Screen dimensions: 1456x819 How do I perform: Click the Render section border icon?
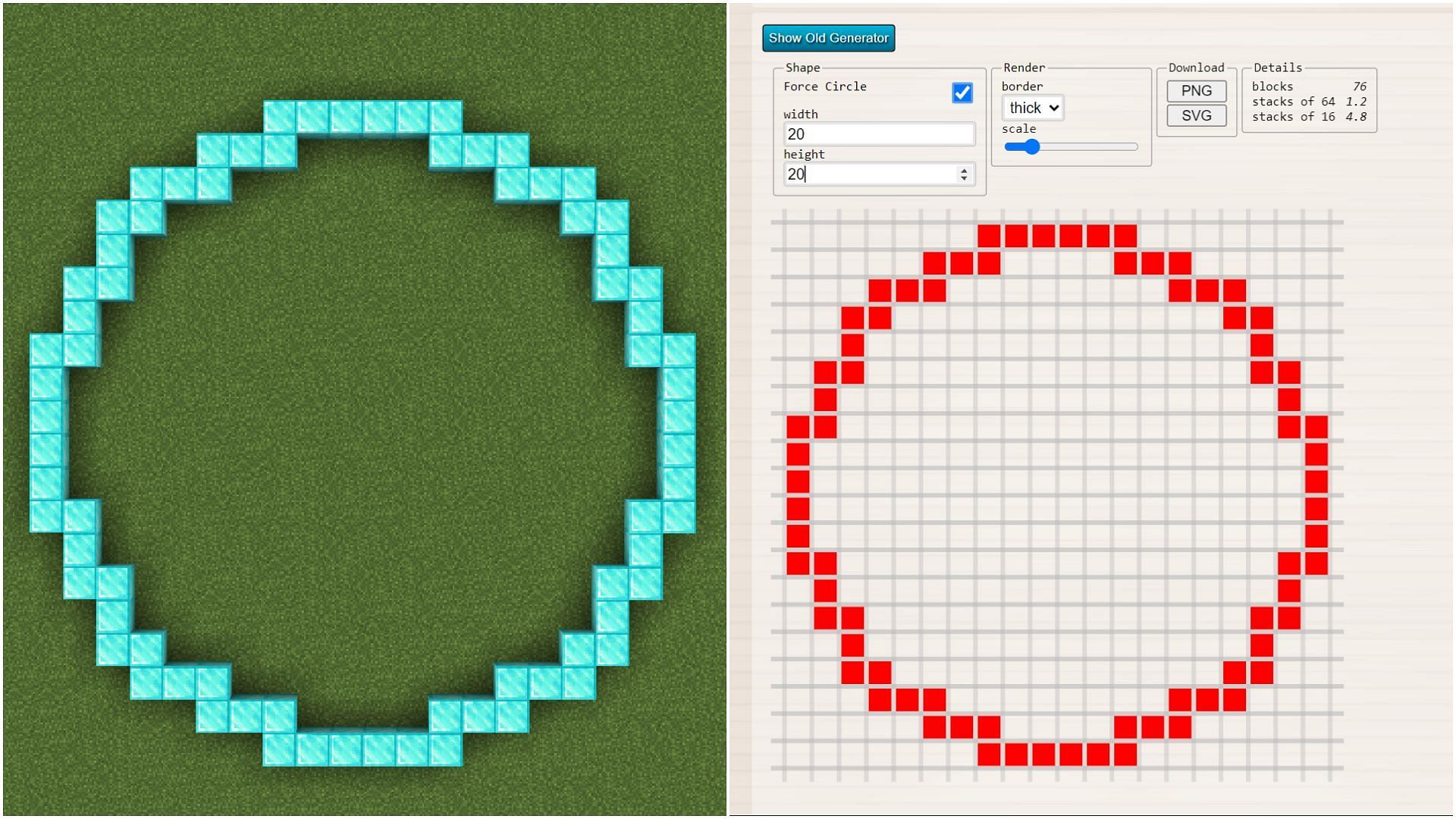1033,108
